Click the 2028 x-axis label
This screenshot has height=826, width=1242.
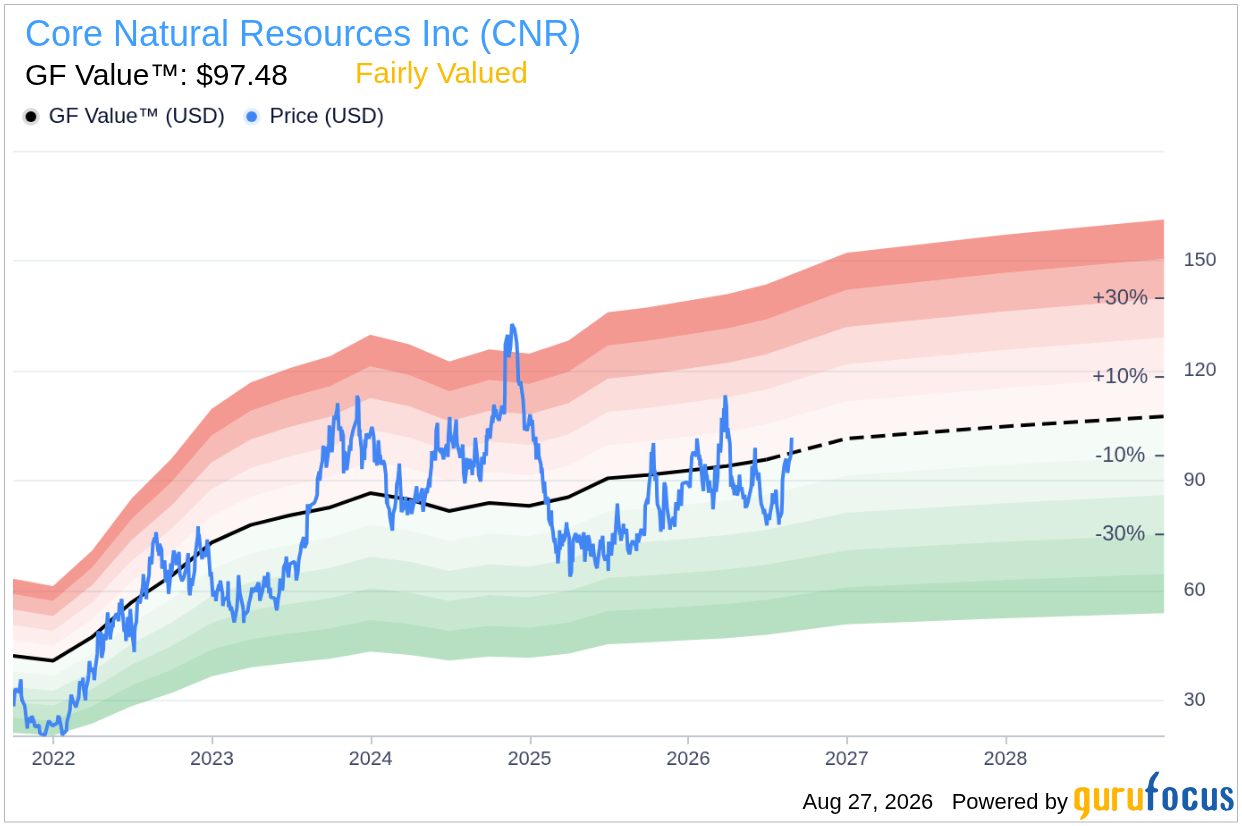coord(1005,758)
